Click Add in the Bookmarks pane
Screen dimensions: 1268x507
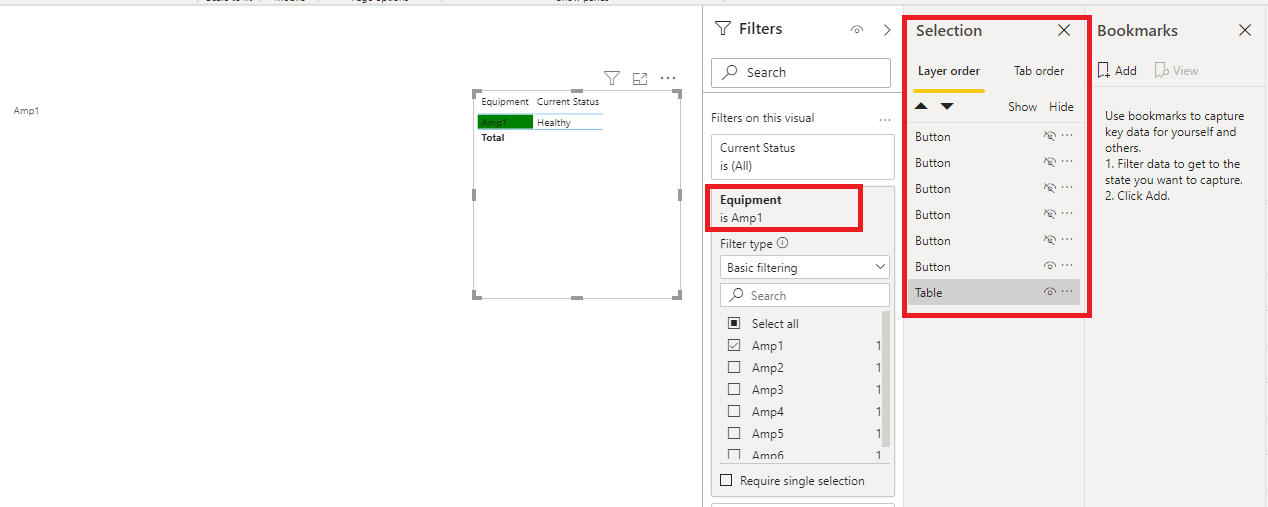(x=1117, y=71)
